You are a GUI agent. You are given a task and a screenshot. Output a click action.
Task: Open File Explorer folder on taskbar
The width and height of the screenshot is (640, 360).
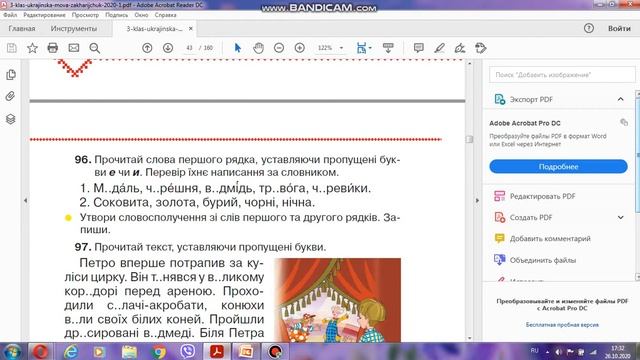coord(129,351)
